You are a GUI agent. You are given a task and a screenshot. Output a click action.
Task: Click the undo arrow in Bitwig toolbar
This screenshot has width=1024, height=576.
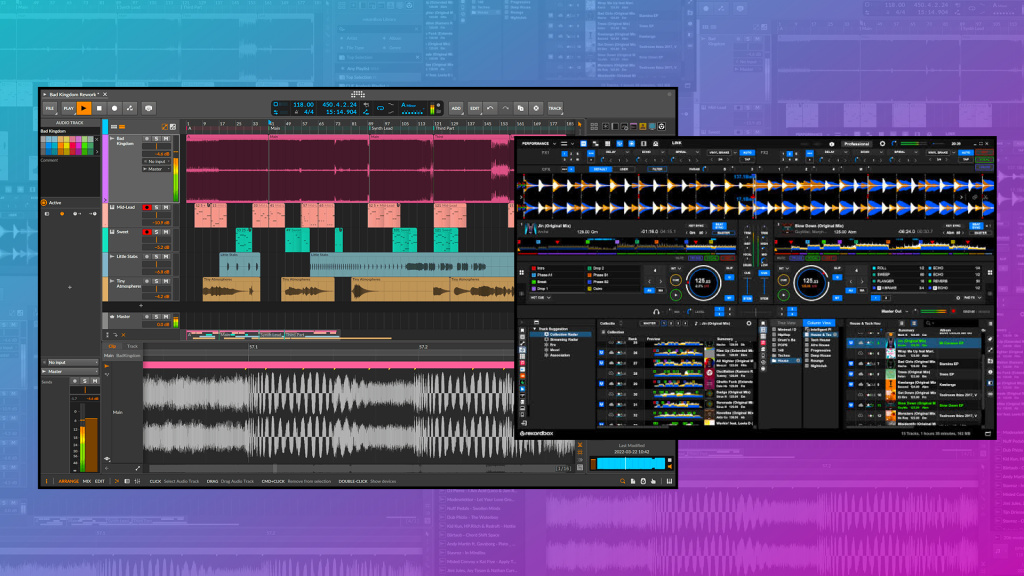490,108
